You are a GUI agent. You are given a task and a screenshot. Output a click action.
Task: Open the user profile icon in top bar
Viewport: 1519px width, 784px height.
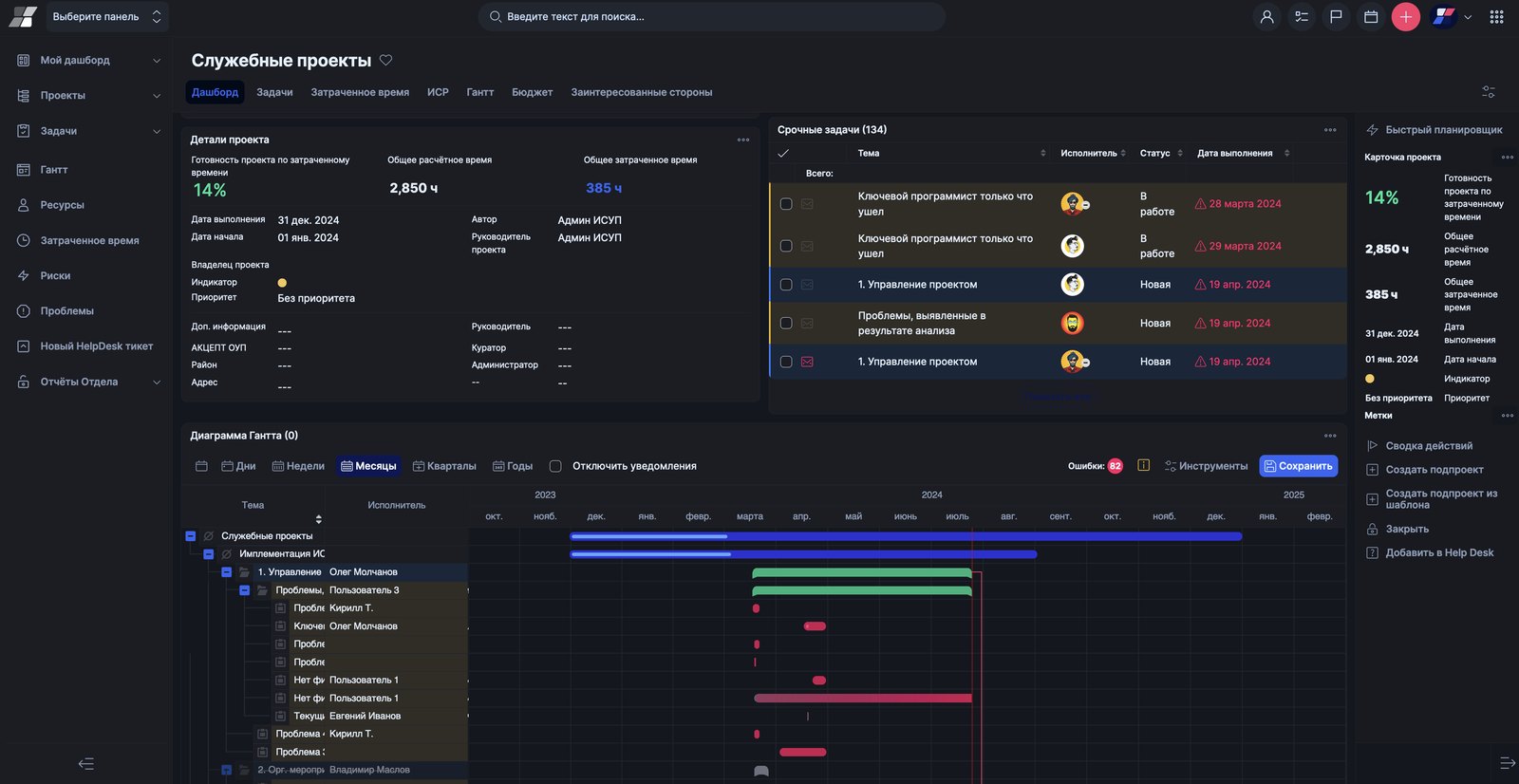click(1266, 17)
